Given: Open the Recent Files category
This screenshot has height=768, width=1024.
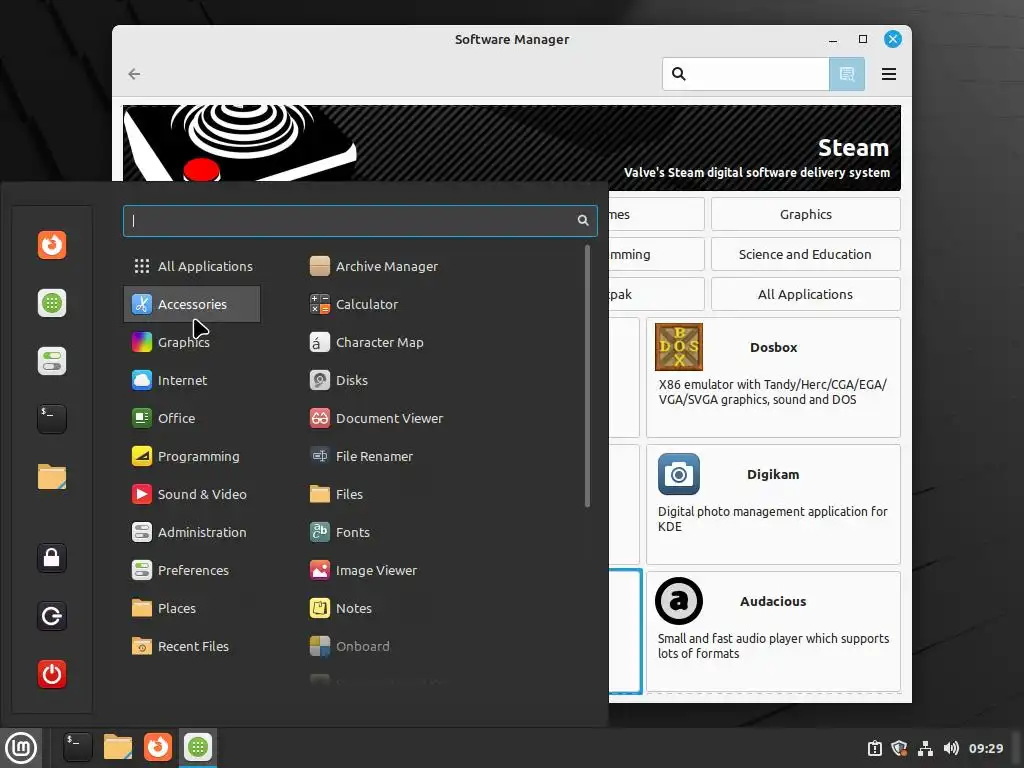Looking at the screenshot, I should point(192,646).
